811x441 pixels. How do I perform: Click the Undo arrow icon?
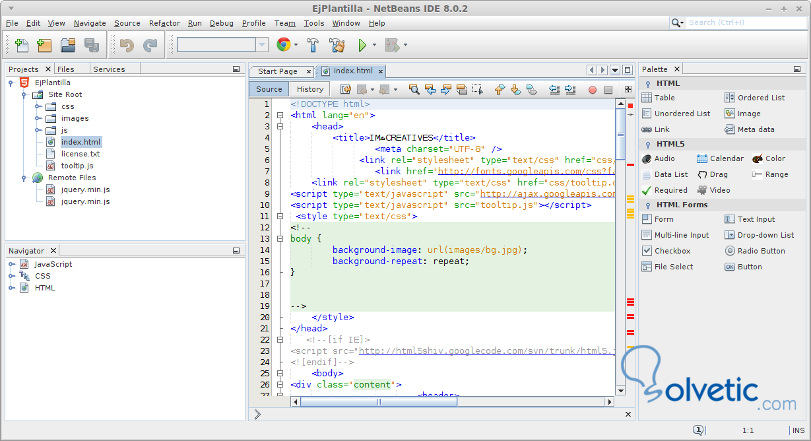[126, 45]
